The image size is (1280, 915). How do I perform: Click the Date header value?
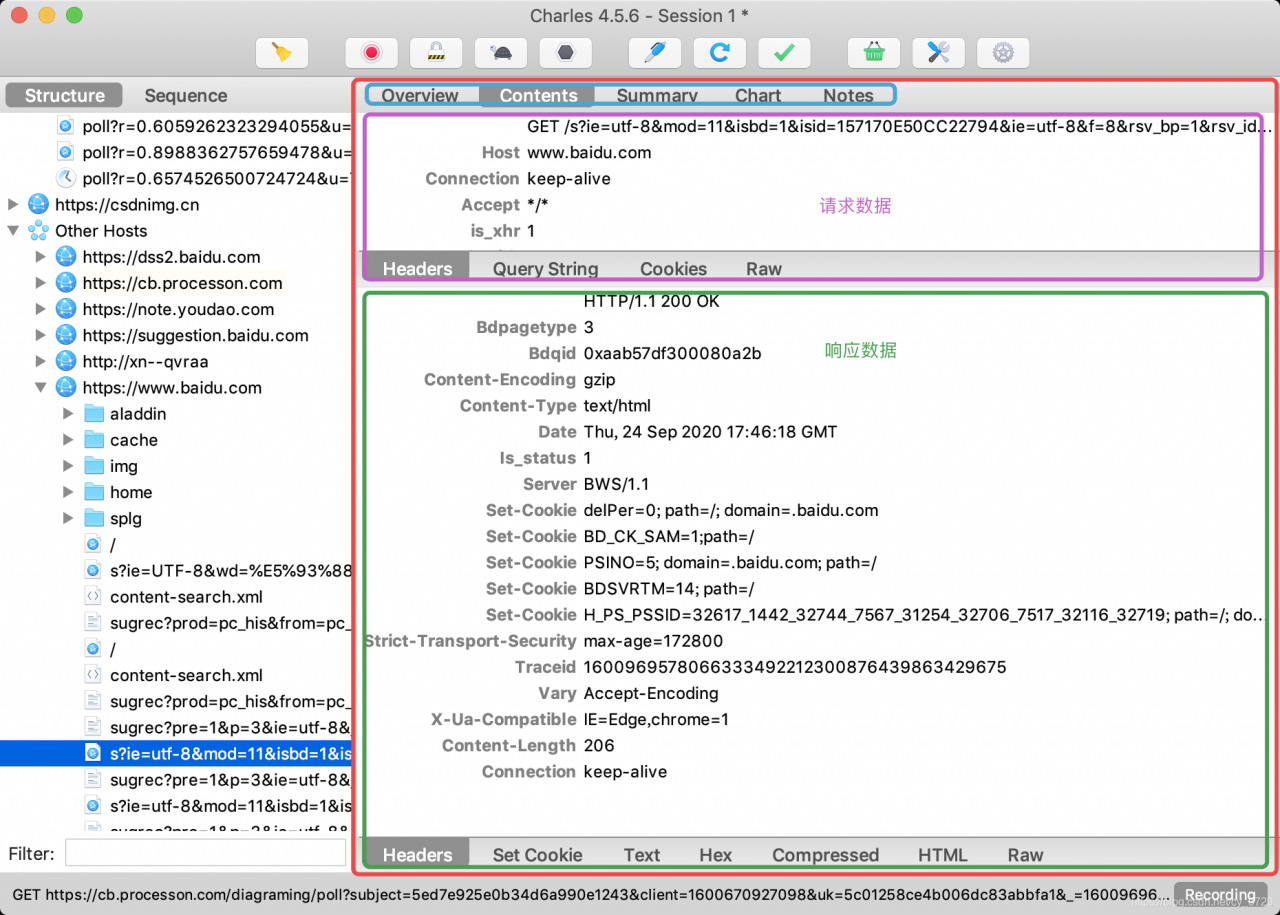pyautogui.click(x=710, y=432)
